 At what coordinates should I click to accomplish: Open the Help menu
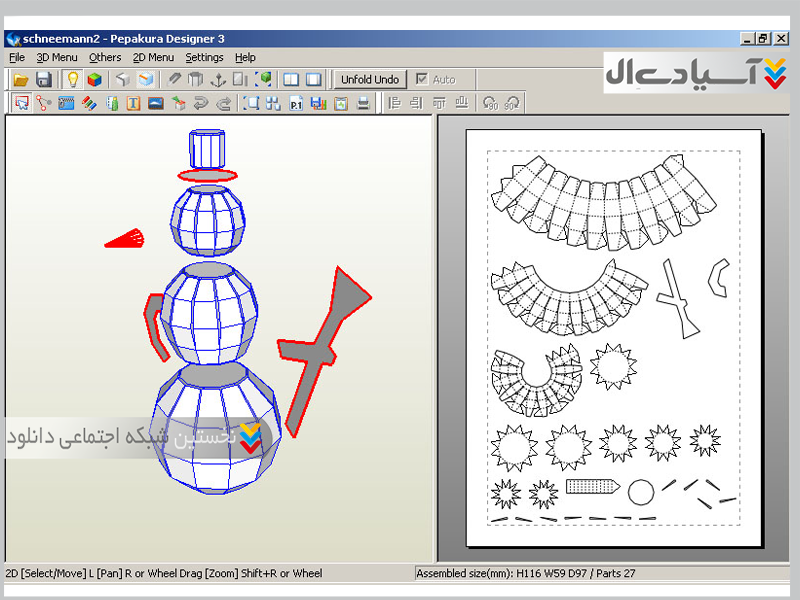pyautogui.click(x=245, y=57)
